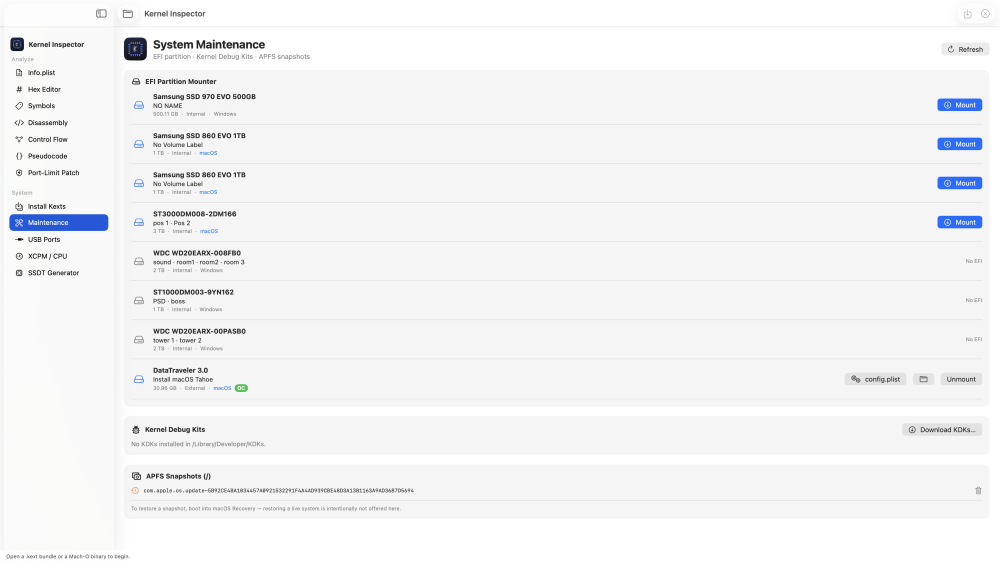
Task: Click the DataTraveler 3.0 drive icon
Action: click(x=138, y=379)
